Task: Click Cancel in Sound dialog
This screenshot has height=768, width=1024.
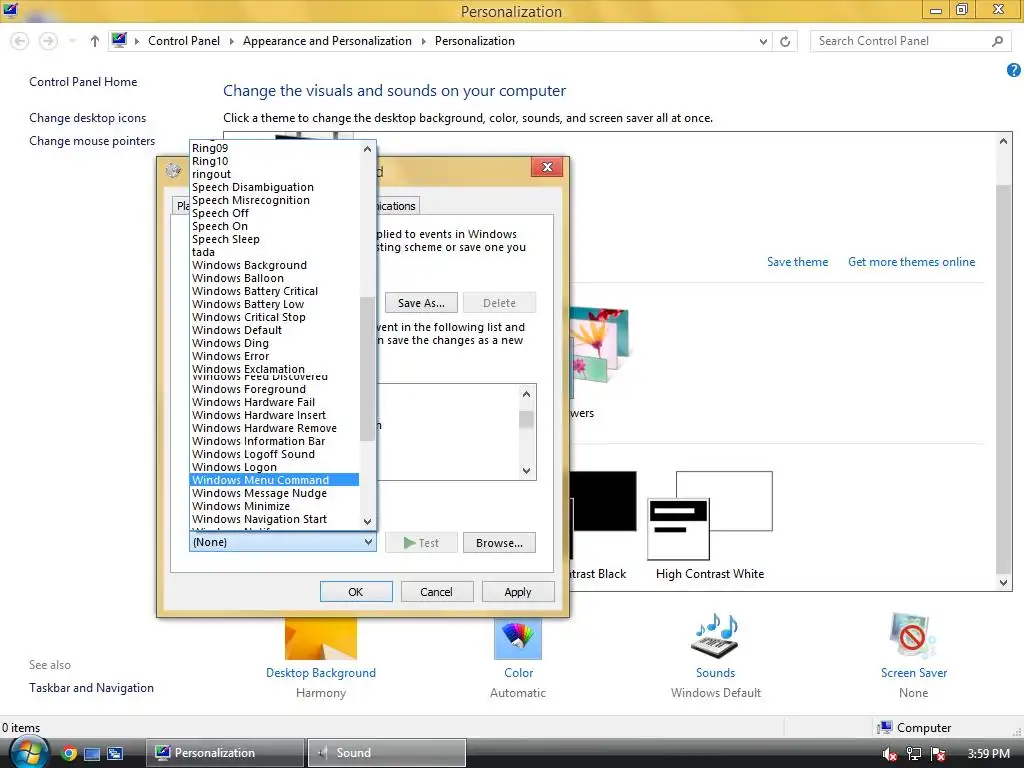Action: pyautogui.click(x=436, y=592)
